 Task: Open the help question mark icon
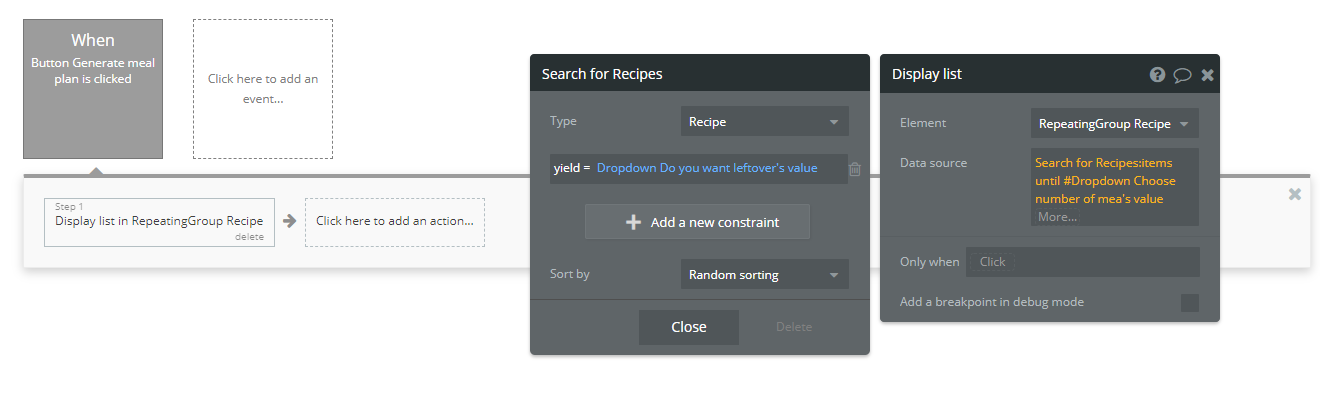tap(1157, 75)
